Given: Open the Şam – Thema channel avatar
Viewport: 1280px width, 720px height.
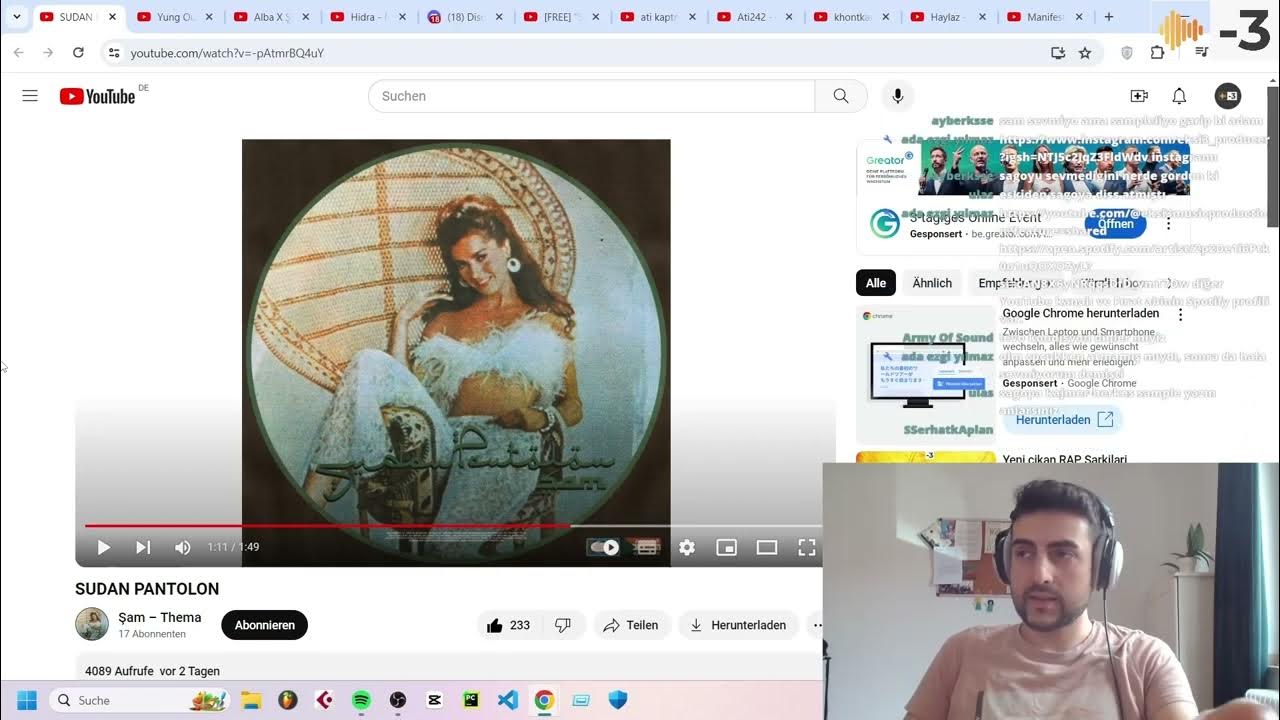Looking at the screenshot, I should pos(92,624).
